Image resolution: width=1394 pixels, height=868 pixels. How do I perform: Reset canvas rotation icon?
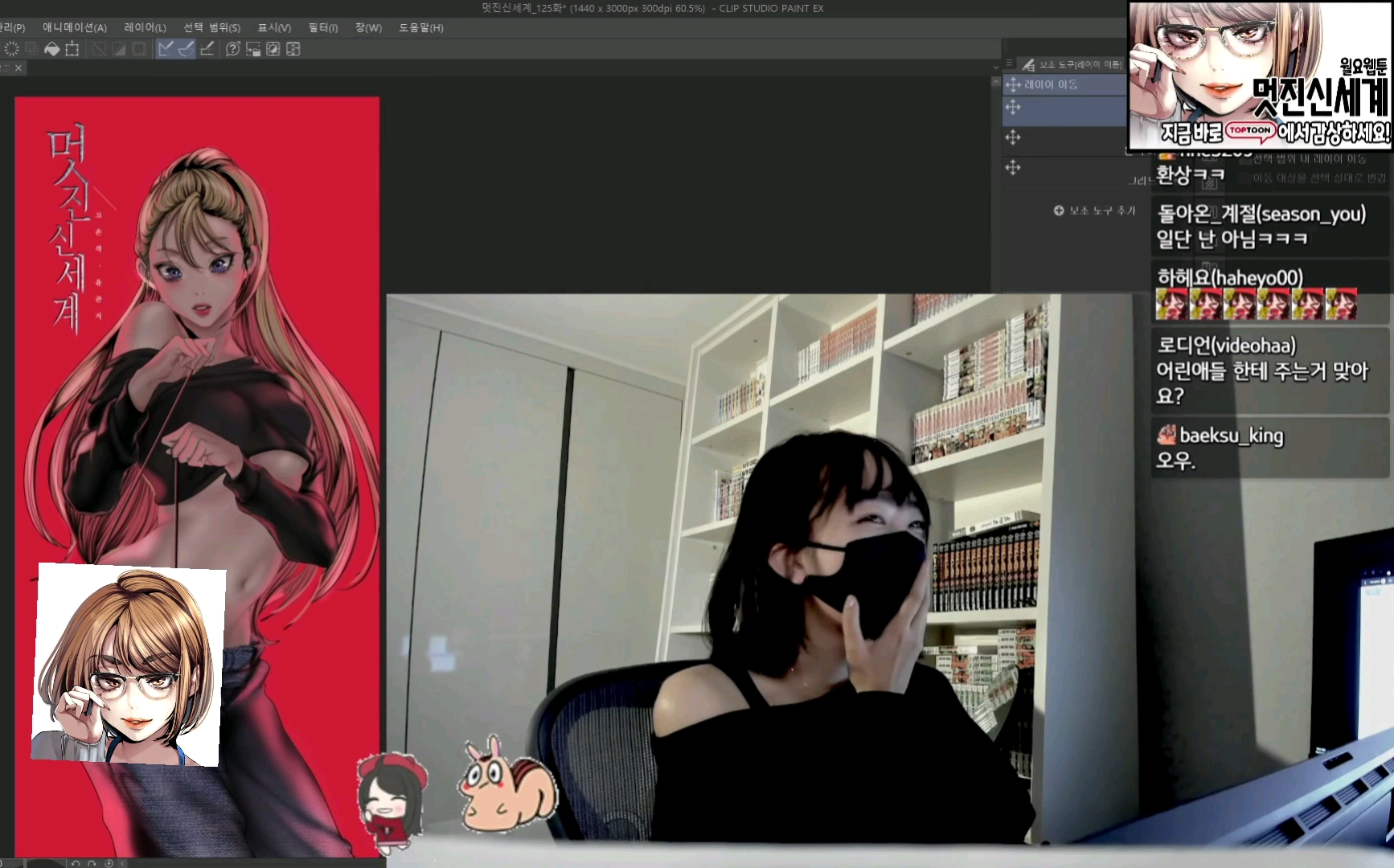[x=109, y=863]
